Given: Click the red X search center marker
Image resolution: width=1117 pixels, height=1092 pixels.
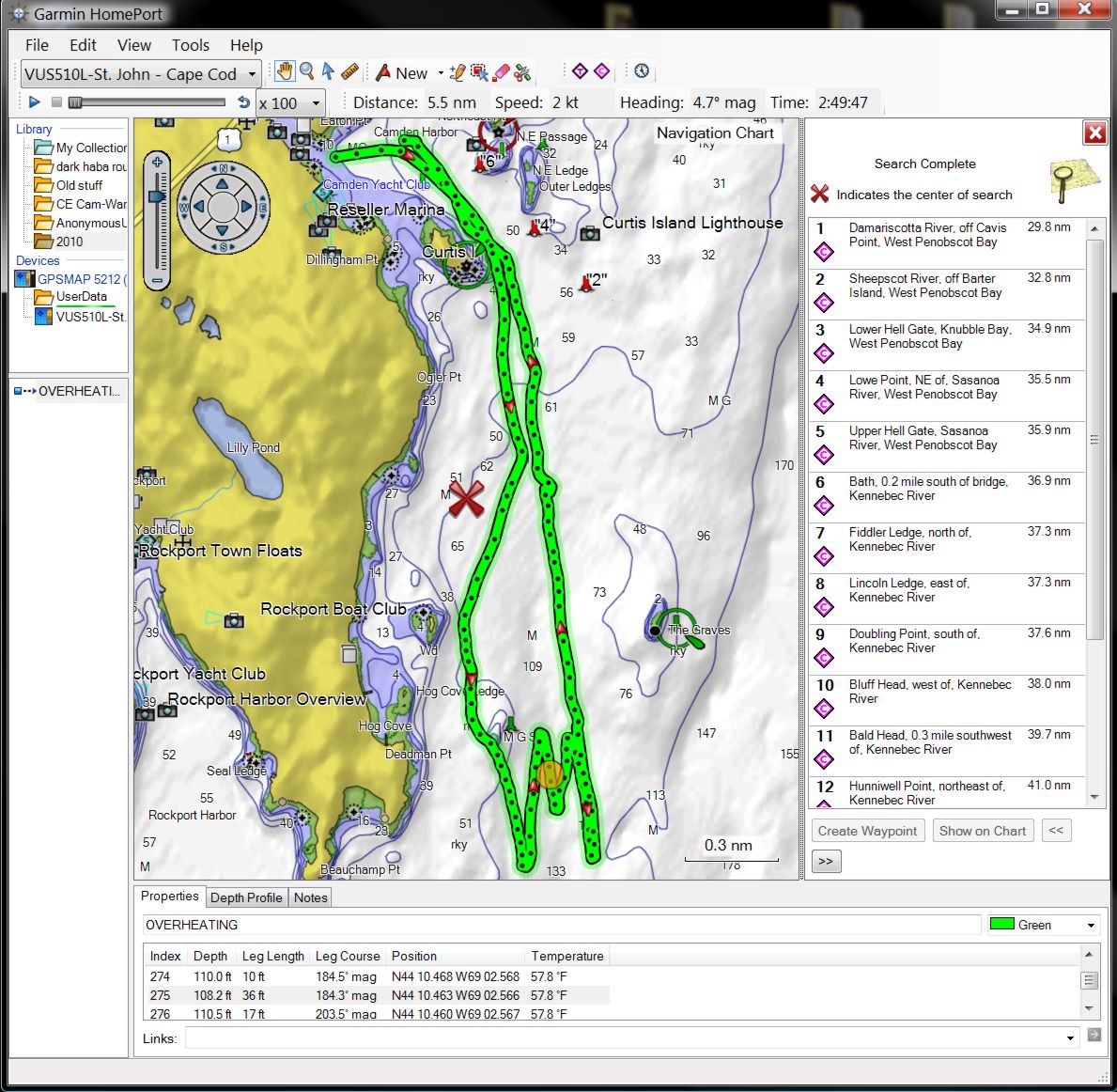Looking at the screenshot, I should coord(467,498).
